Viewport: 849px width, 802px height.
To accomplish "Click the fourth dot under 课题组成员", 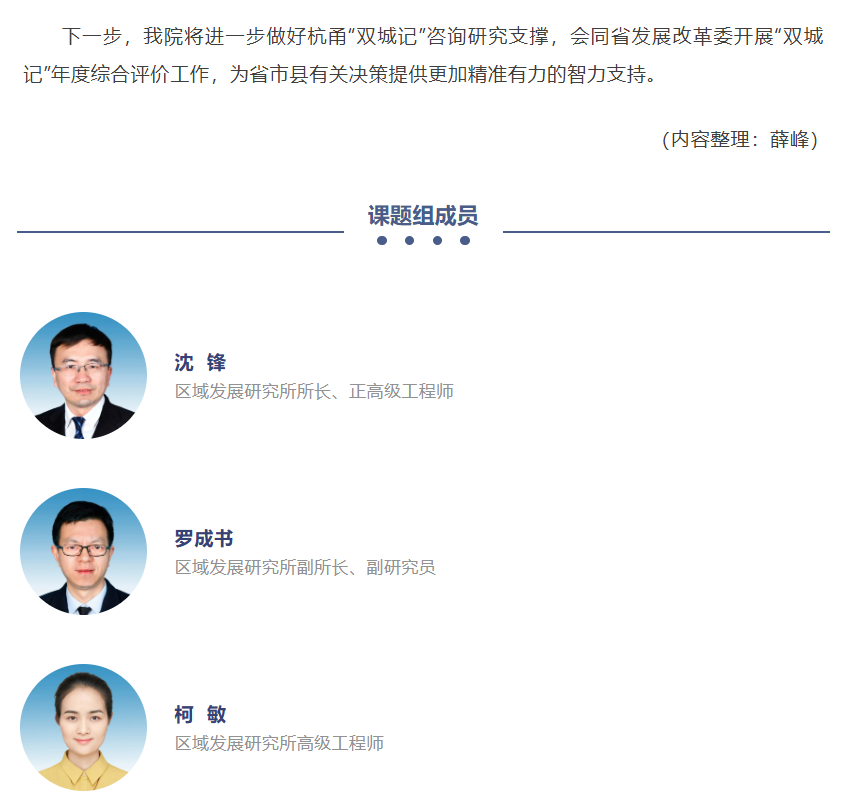I will point(465,240).
